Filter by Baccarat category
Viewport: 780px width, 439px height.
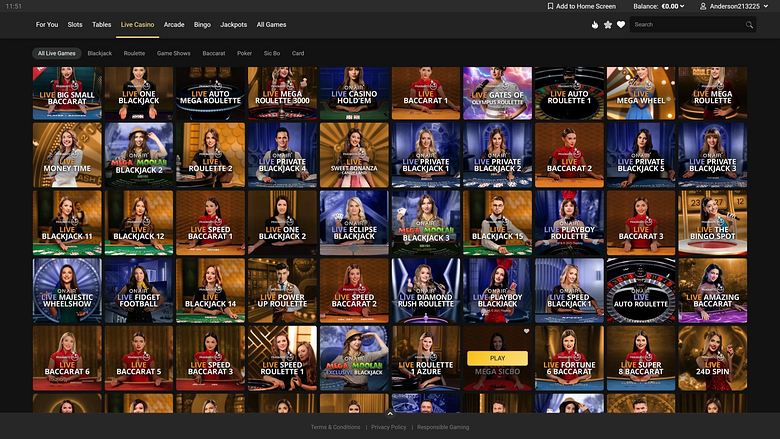point(214,53)
